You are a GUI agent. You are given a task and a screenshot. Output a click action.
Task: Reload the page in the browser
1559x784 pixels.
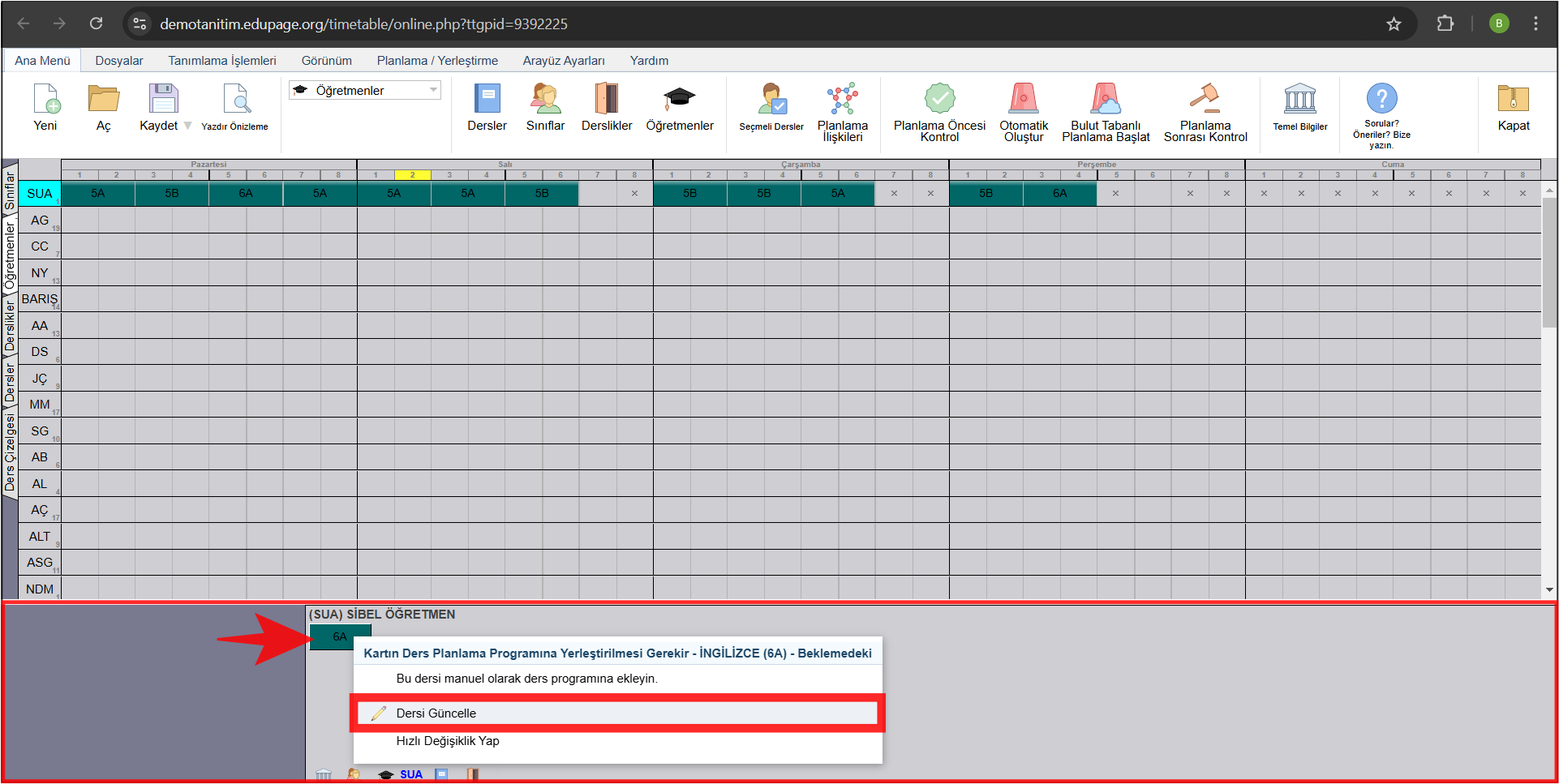pos(96,24)
